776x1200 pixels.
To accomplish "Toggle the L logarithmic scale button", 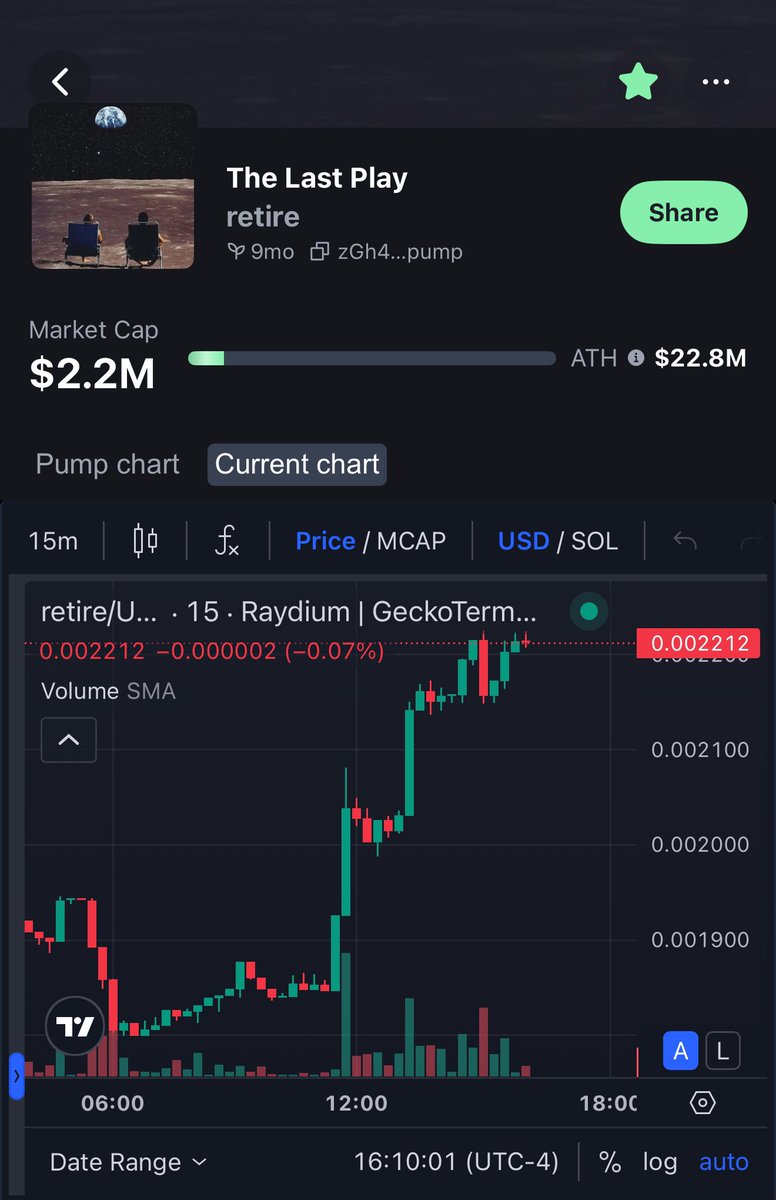I will tap(723, 1051).
